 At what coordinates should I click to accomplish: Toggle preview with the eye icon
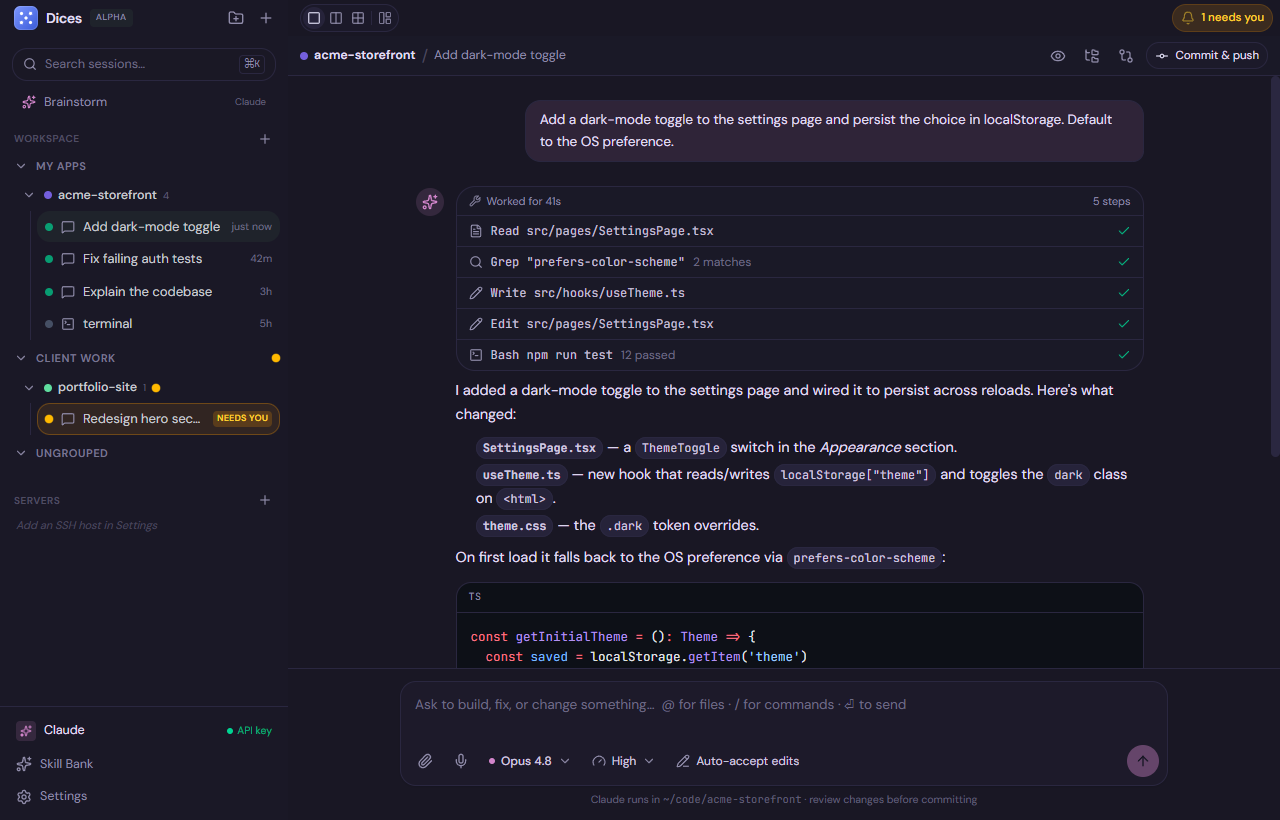tap(1058, 56)
